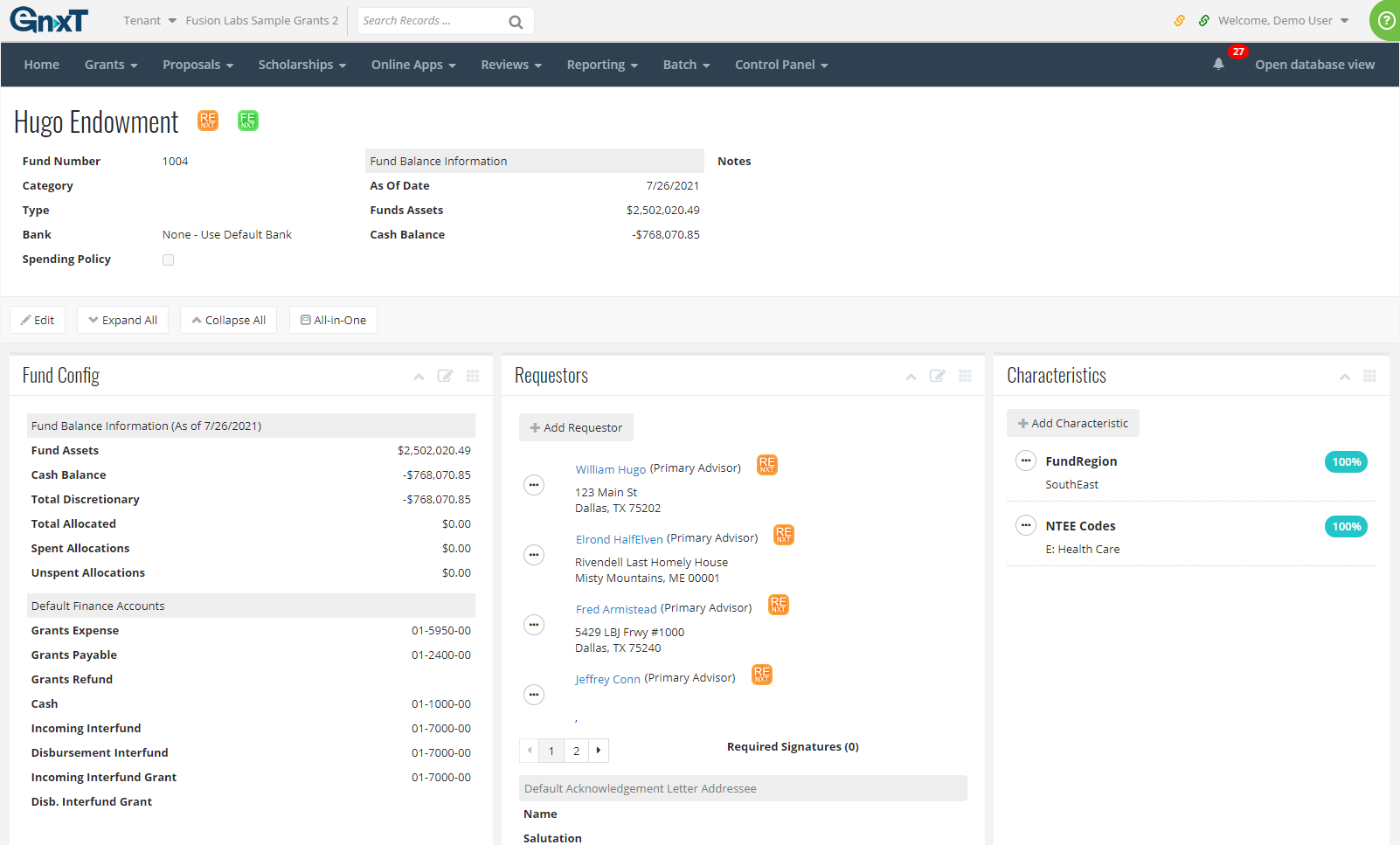Click the search magnifier in Search Records
This screenshot has width=1400, height=845.
(515, 21)
